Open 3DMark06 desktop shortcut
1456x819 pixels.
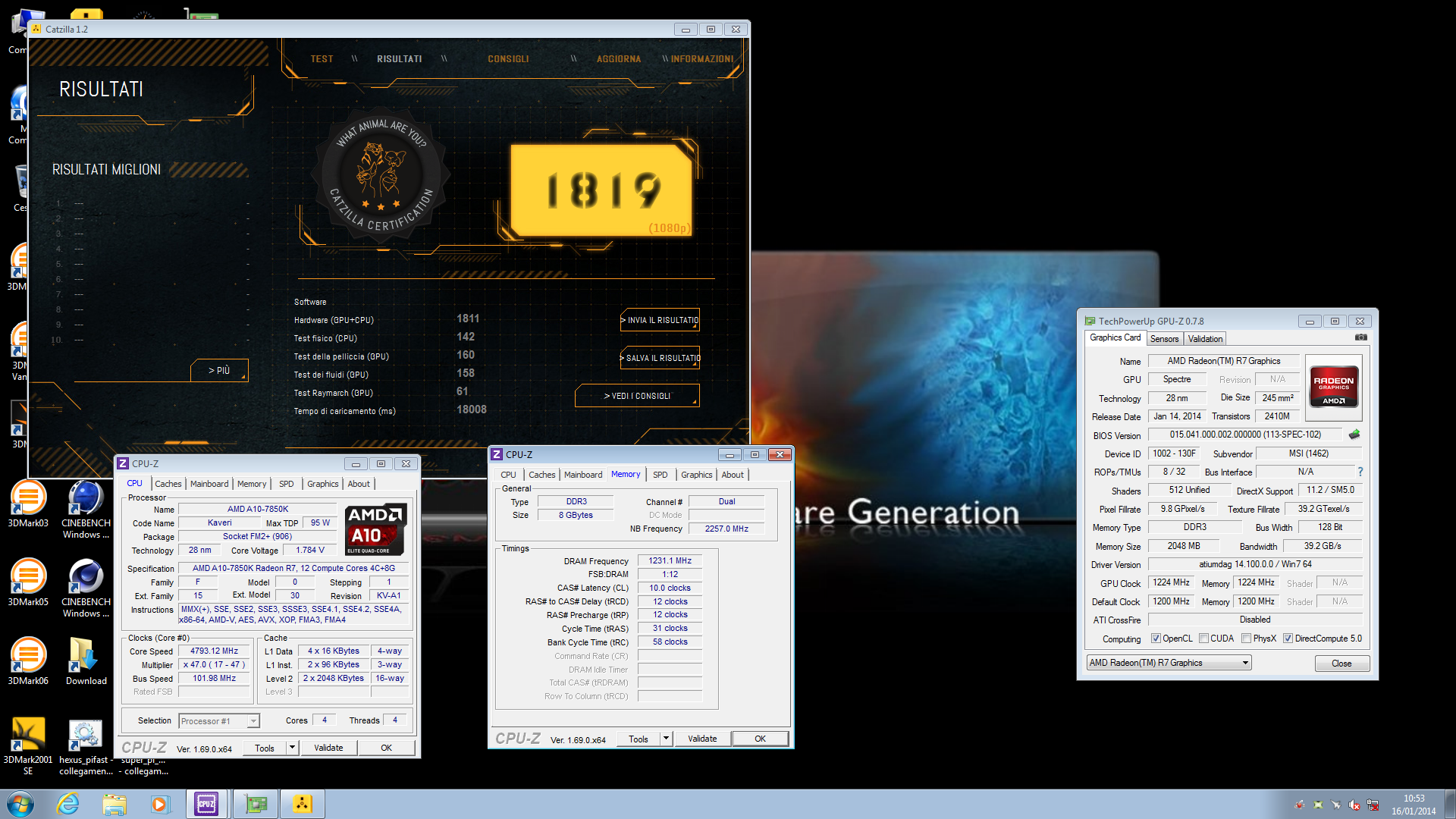(x=28, y=662)
